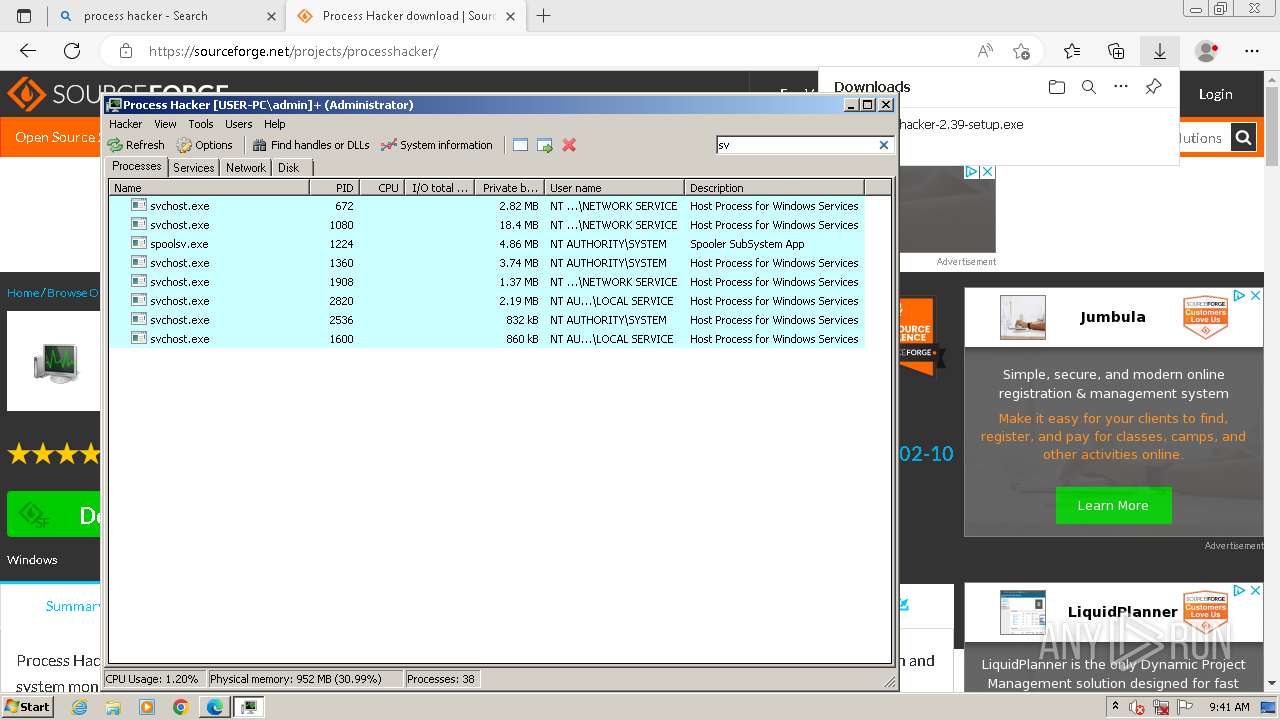
Task: Select the svchost.exe row with PID 1080
Action: 486,225
